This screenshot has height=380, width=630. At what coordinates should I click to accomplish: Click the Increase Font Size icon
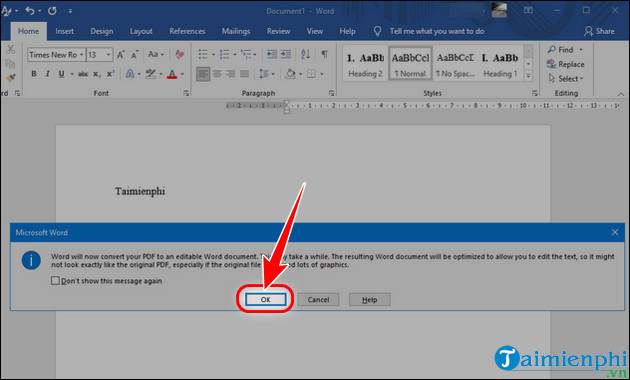point(120,55)
